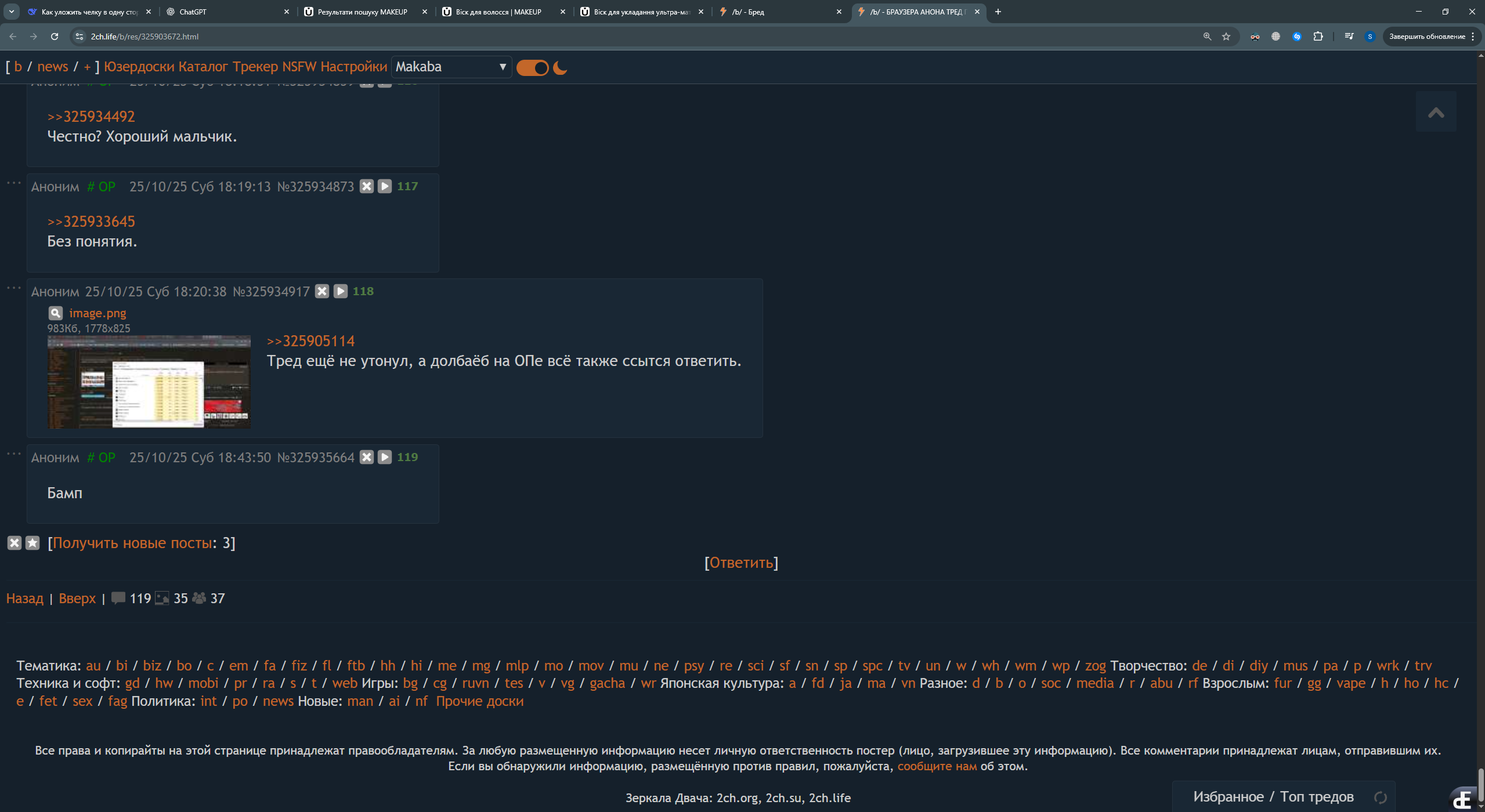The width and height of the screenshot is (1485, 812).
Task: Hide the thread with bottom X icon
Action: [15, 543]
